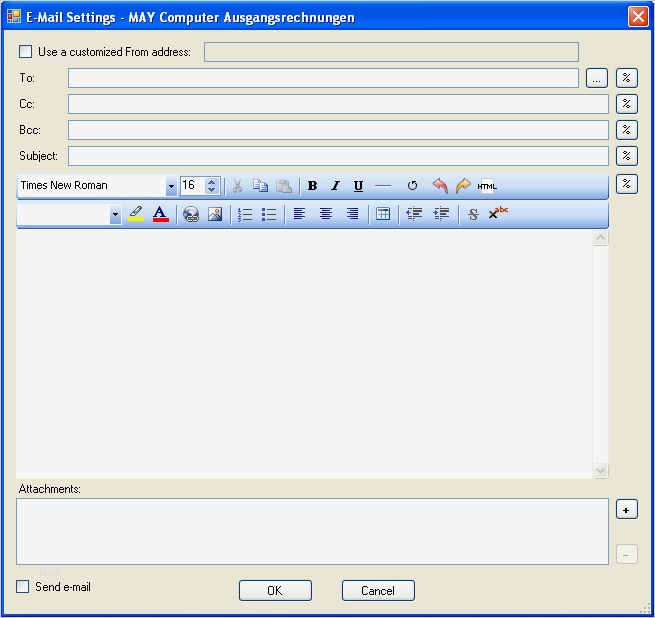Screen dimensions: 655x618
Task: Switch to HTML source view
Action: (x=487, y=186)
